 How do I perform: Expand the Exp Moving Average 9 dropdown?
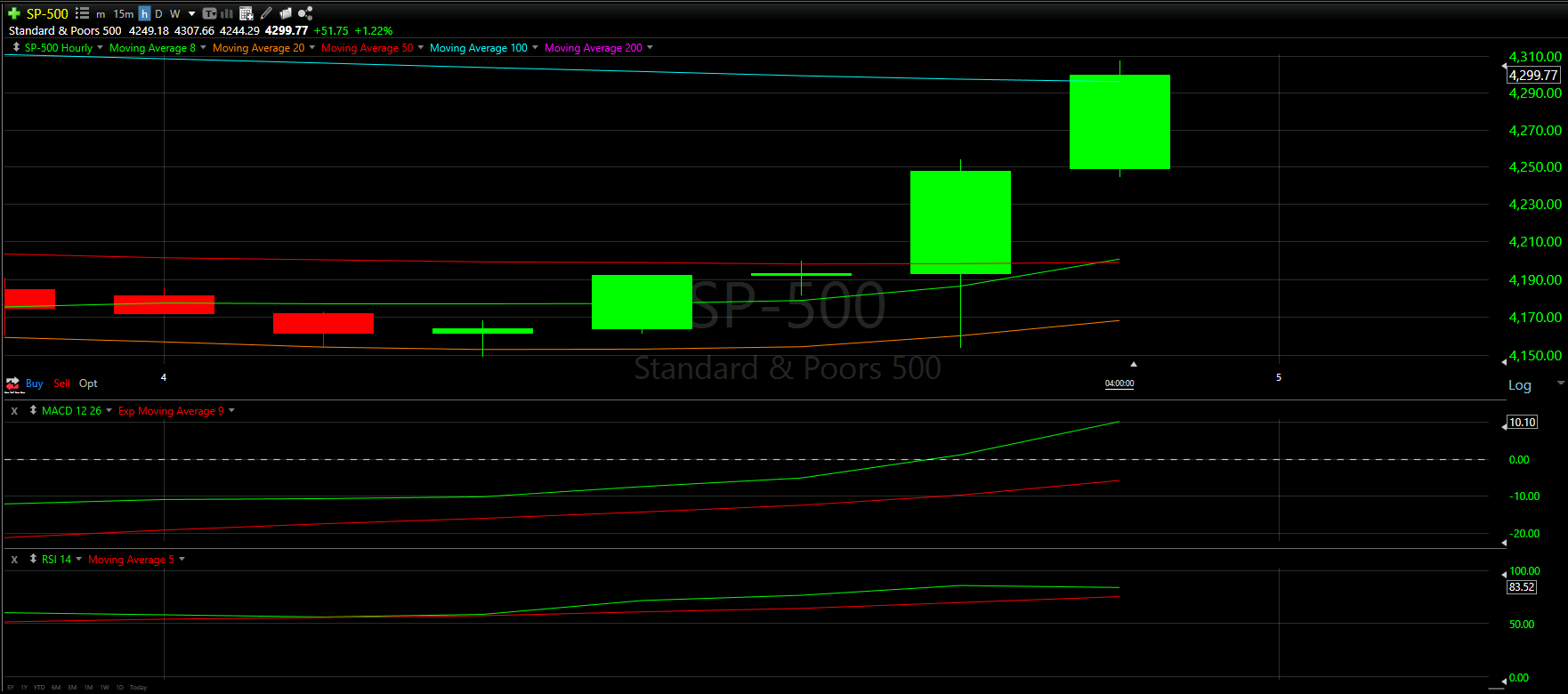coord(231,411)
